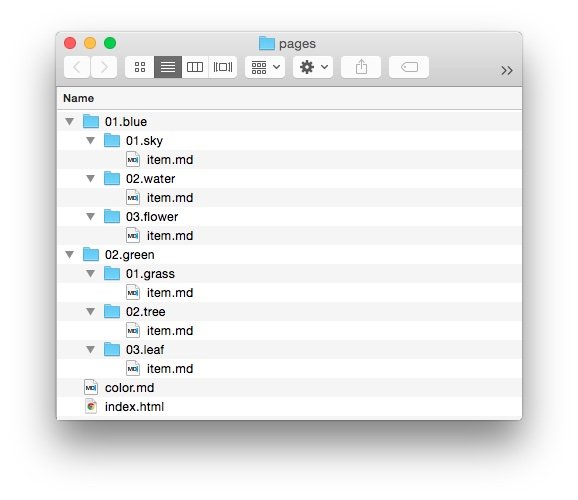This screenshot has height=500, width=578.
Task: Show hidden toolbar items with double chevron
Action: (x=507, y=70)
